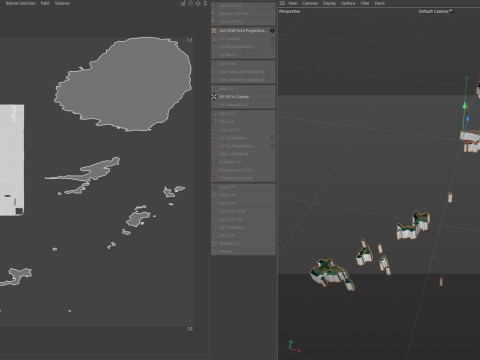Choose Cycle UV CCW
Screen dimensions: 480x360
(243, 211)
